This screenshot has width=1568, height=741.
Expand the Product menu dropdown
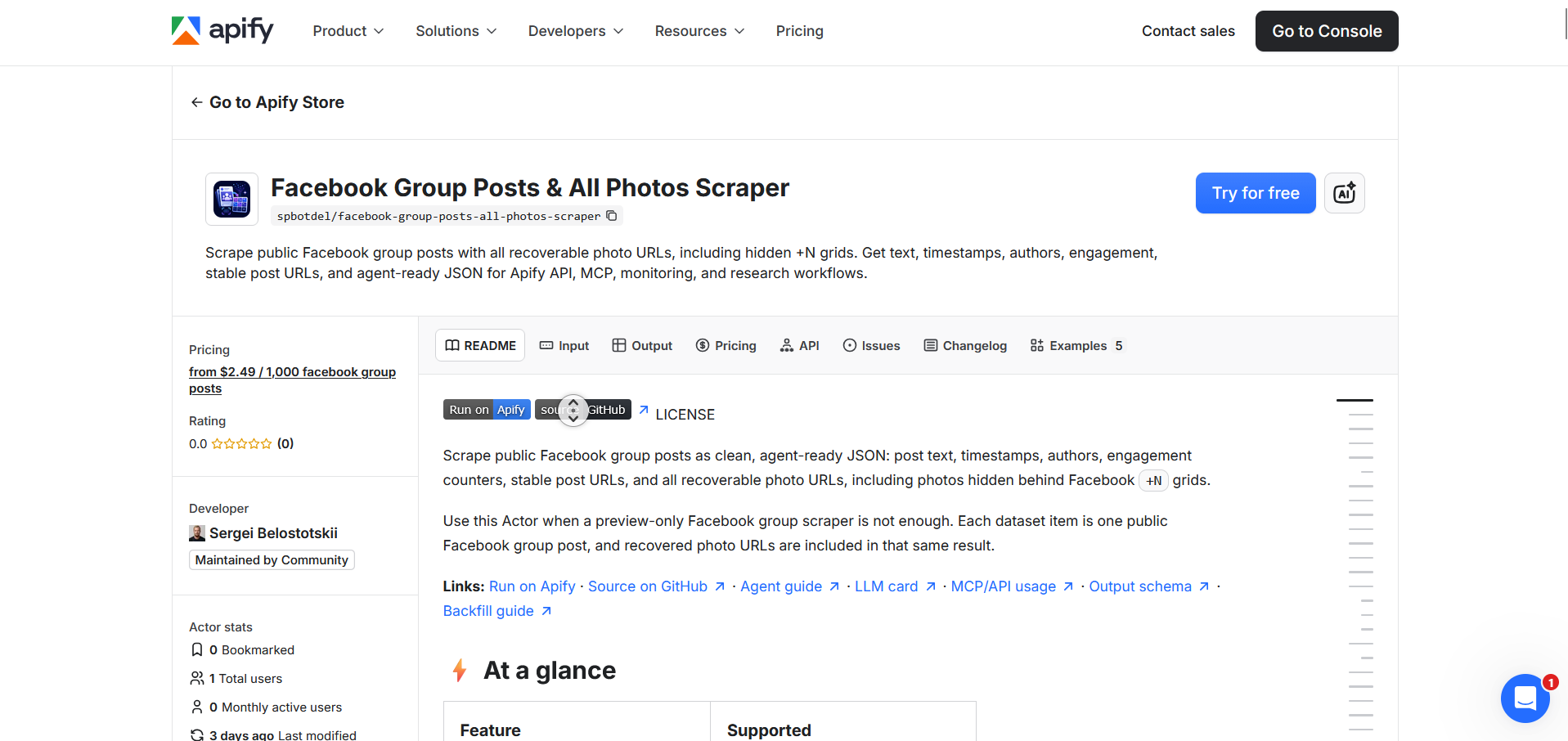(348, 31)
